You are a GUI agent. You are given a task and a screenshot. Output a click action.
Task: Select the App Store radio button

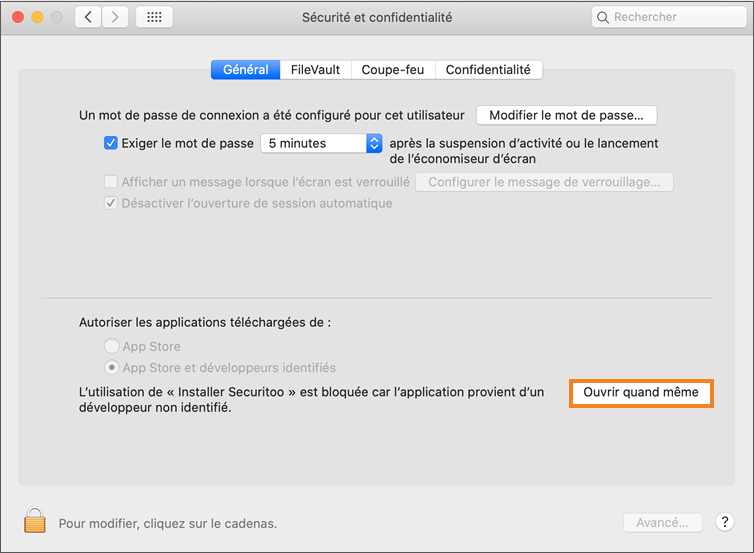click(111, 346)
